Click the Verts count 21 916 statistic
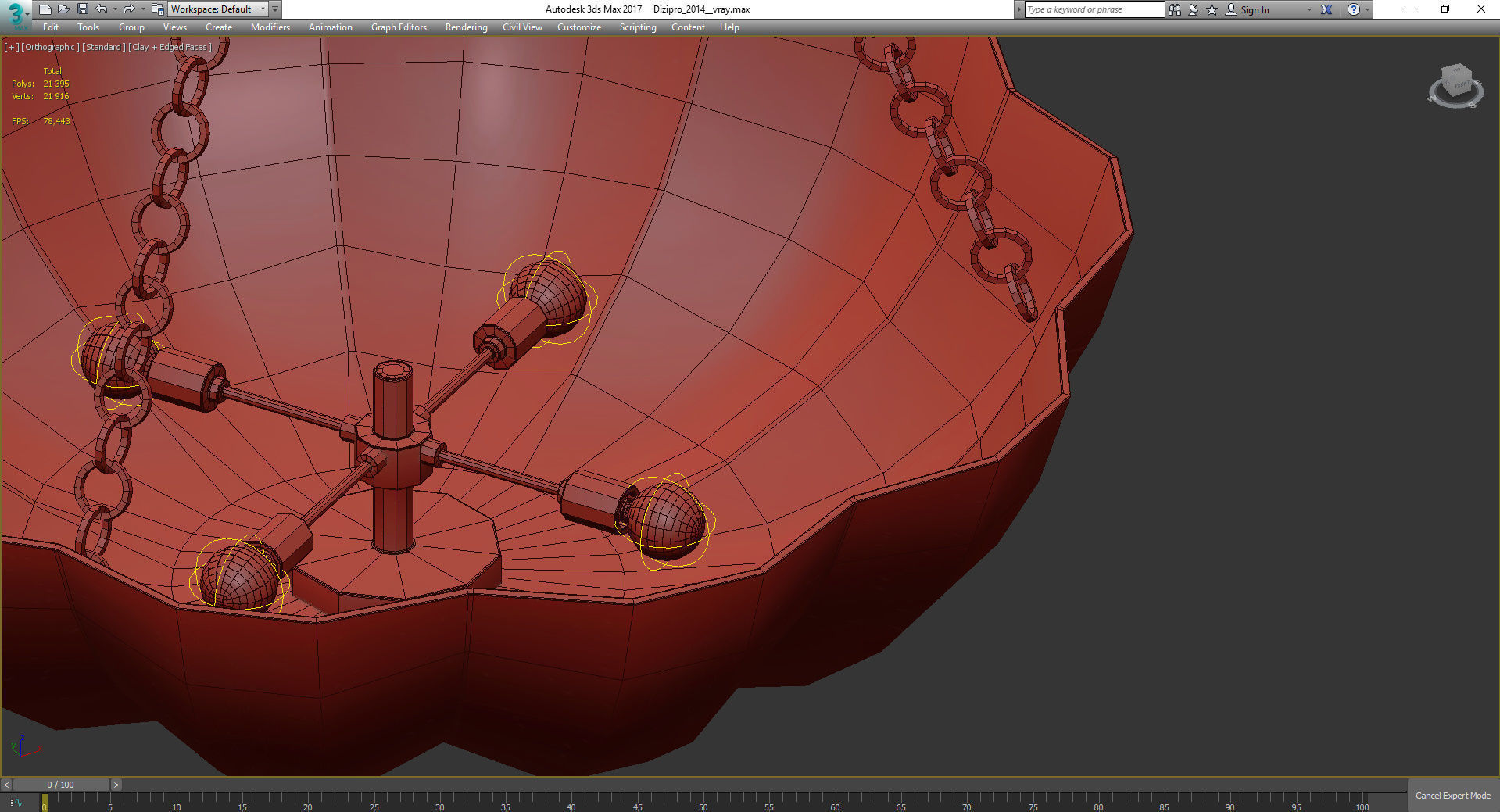Image resolution: width=1500 pixels, height=812 pixels. [56, 96]
